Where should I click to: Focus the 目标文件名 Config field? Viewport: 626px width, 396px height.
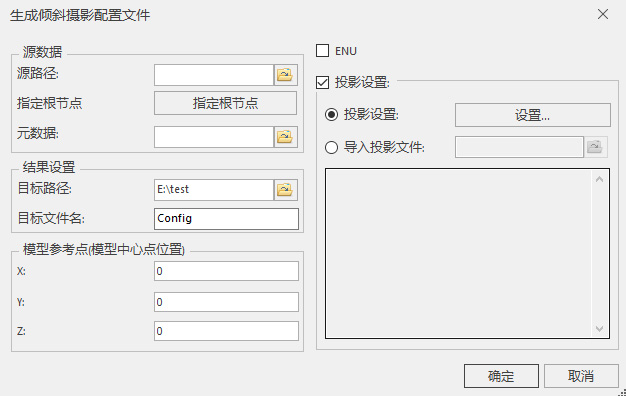coord(226,219)
